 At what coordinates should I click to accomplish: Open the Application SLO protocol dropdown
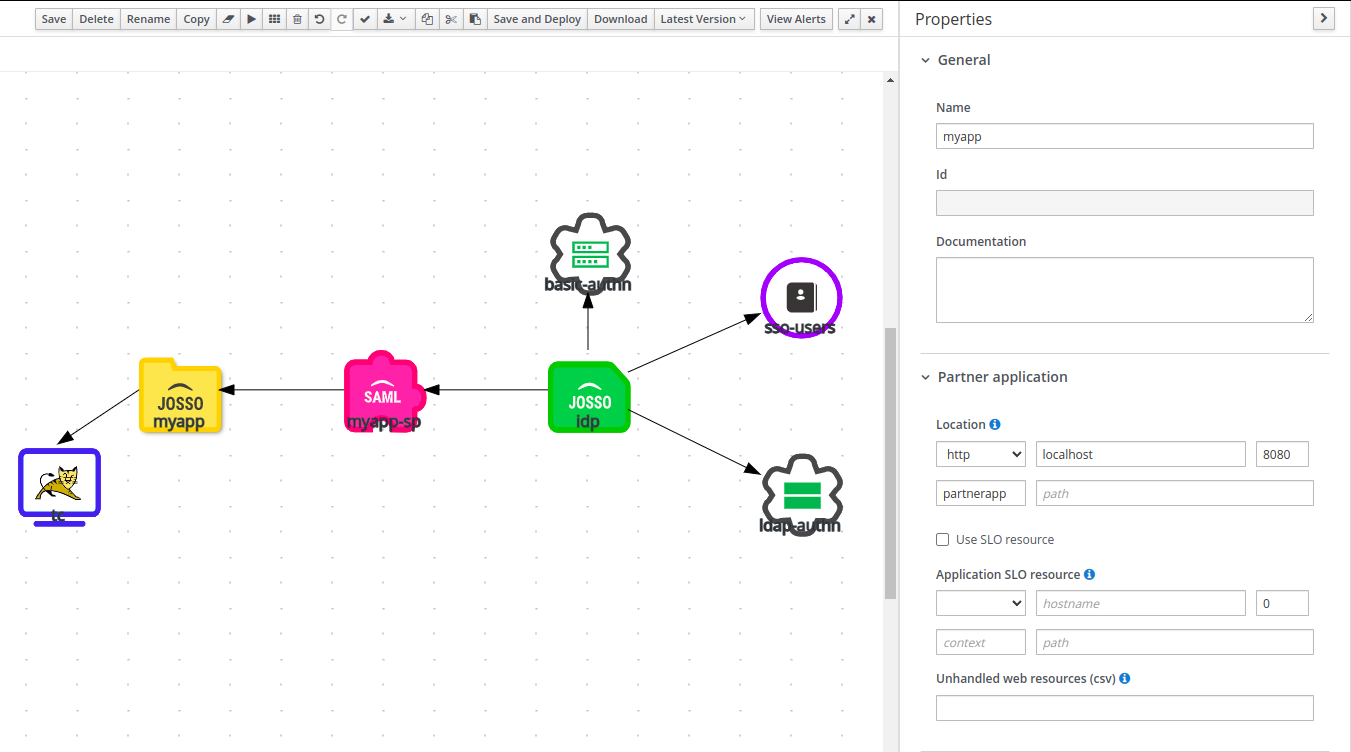tap(981, 603)
